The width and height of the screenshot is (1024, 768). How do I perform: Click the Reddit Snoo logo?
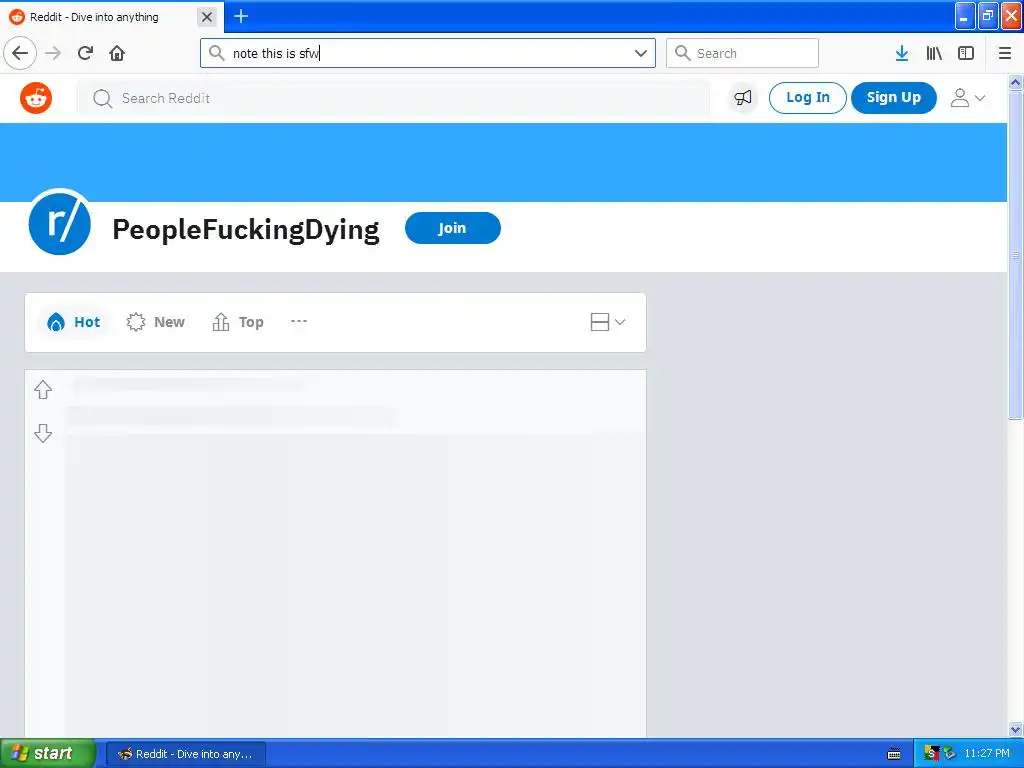click(36, 98)
